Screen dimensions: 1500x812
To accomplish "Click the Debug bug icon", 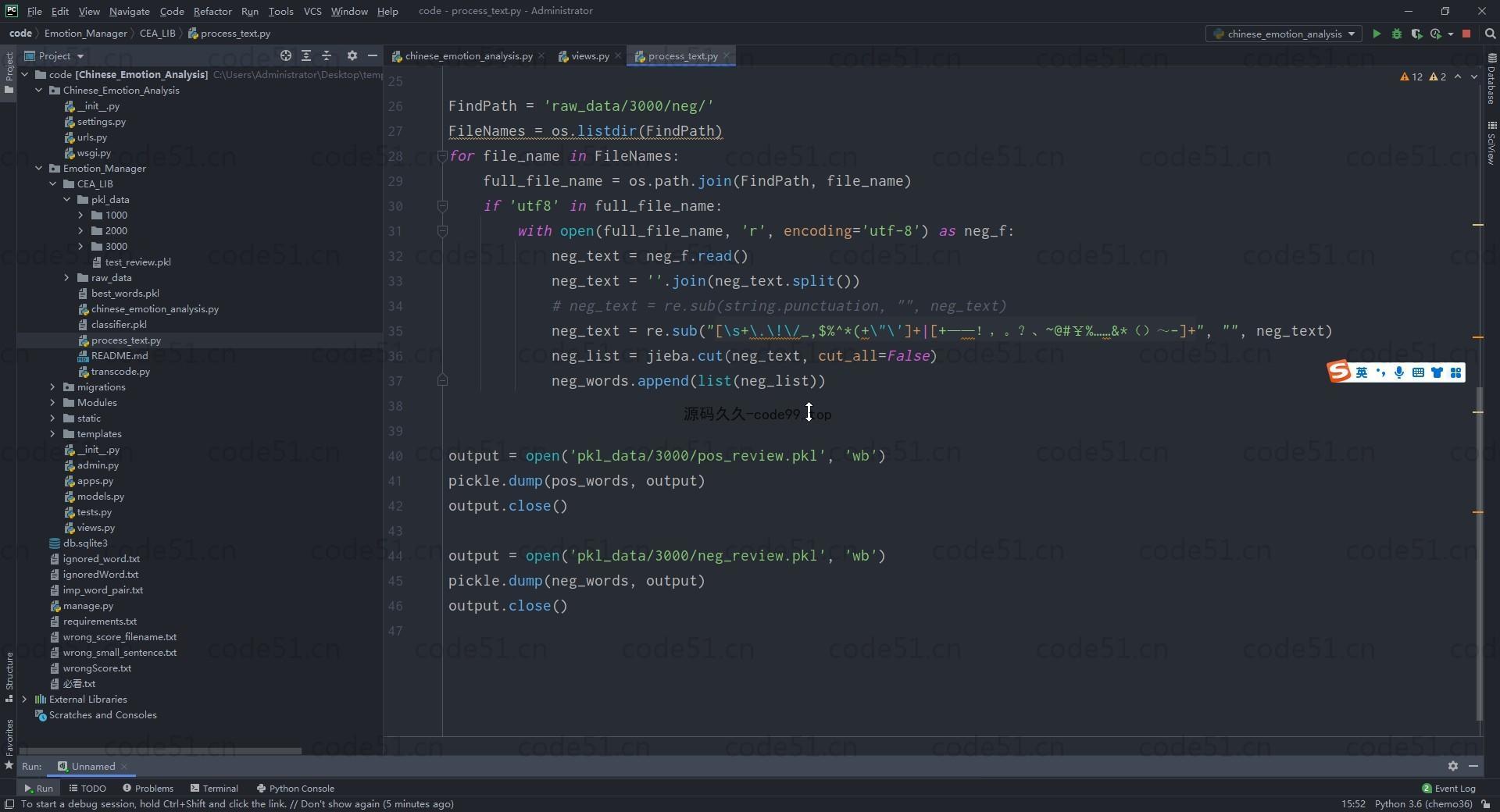I will coord(1397,34).
